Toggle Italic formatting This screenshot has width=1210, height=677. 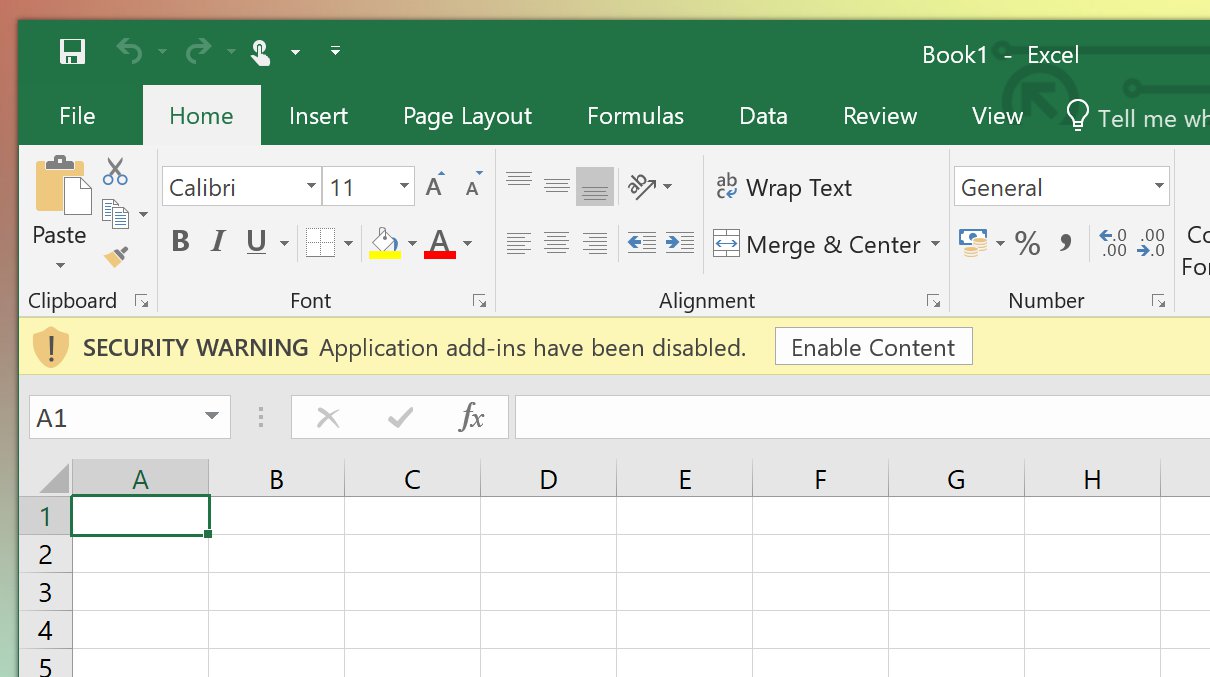click(217, 241)
